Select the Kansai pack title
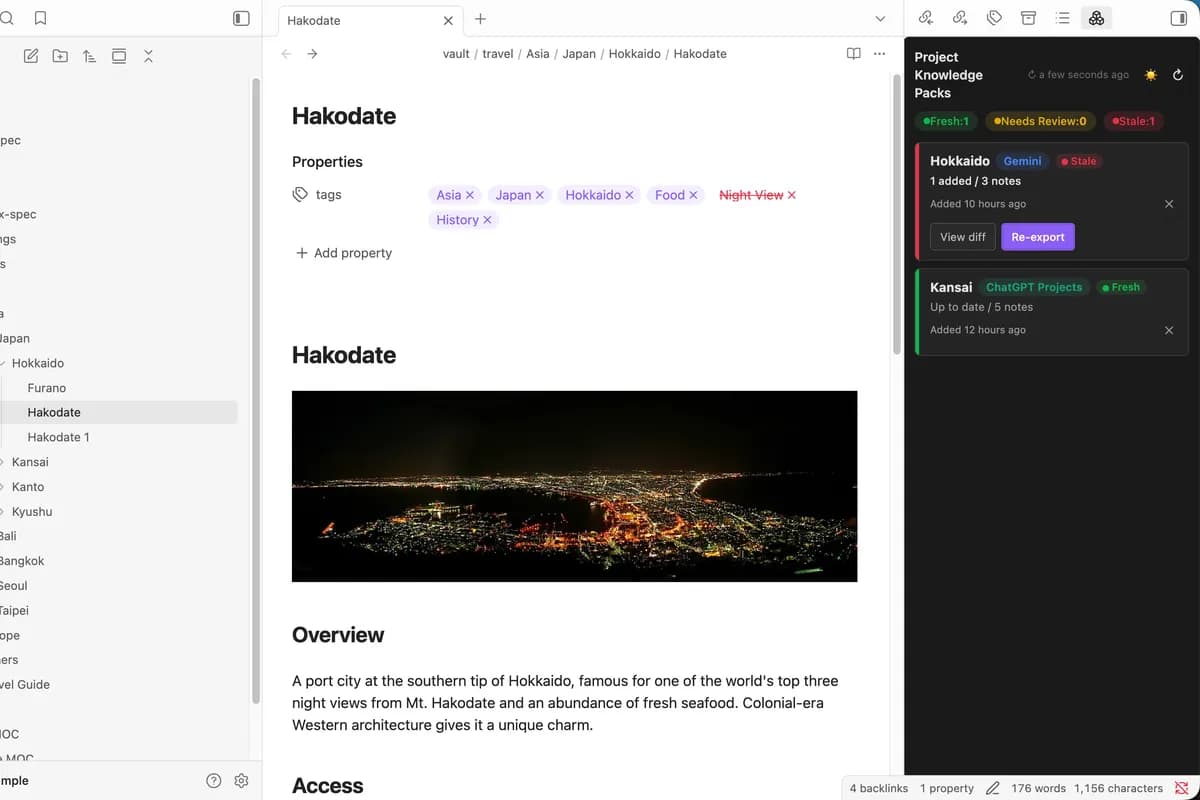 pos(951,287)
